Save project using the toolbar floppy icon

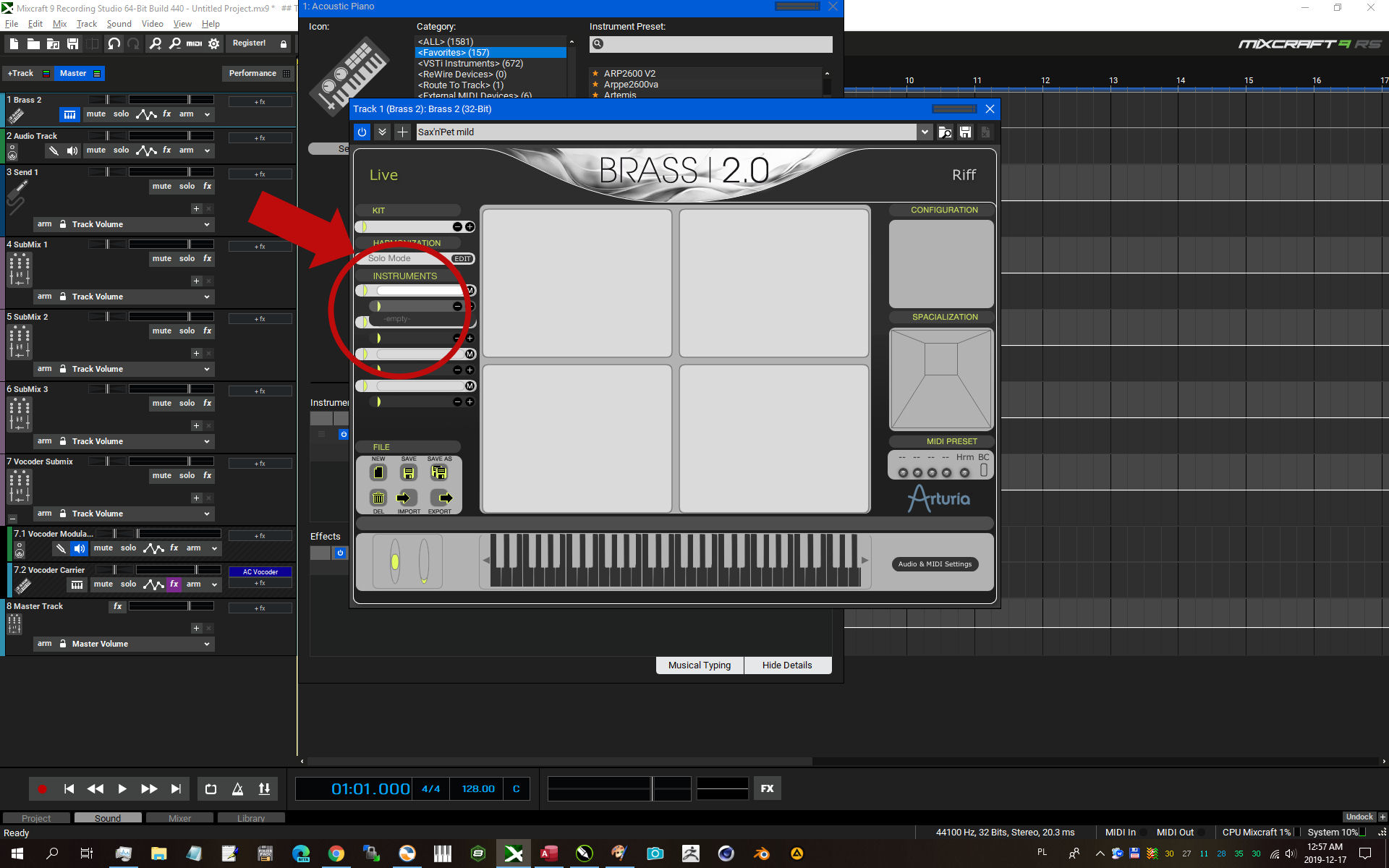(72, 44)
